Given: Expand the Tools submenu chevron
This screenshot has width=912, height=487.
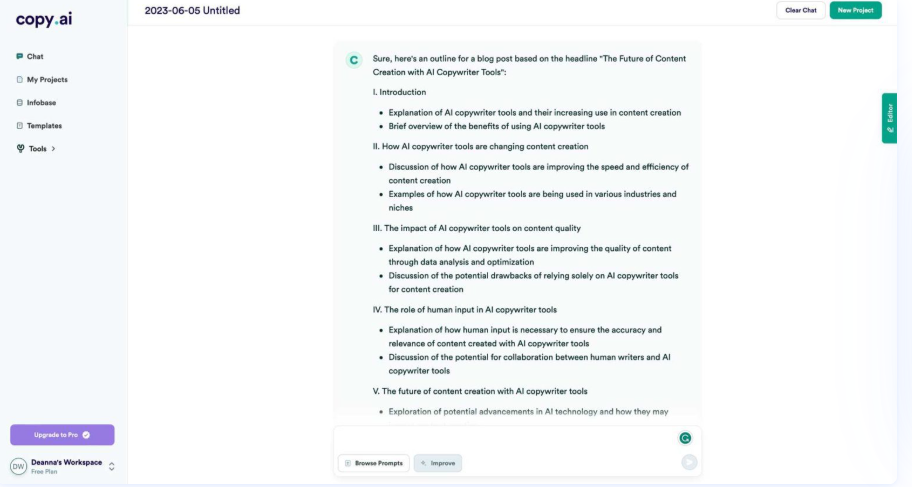Looking at the screenshot, I should click(53, 149).
